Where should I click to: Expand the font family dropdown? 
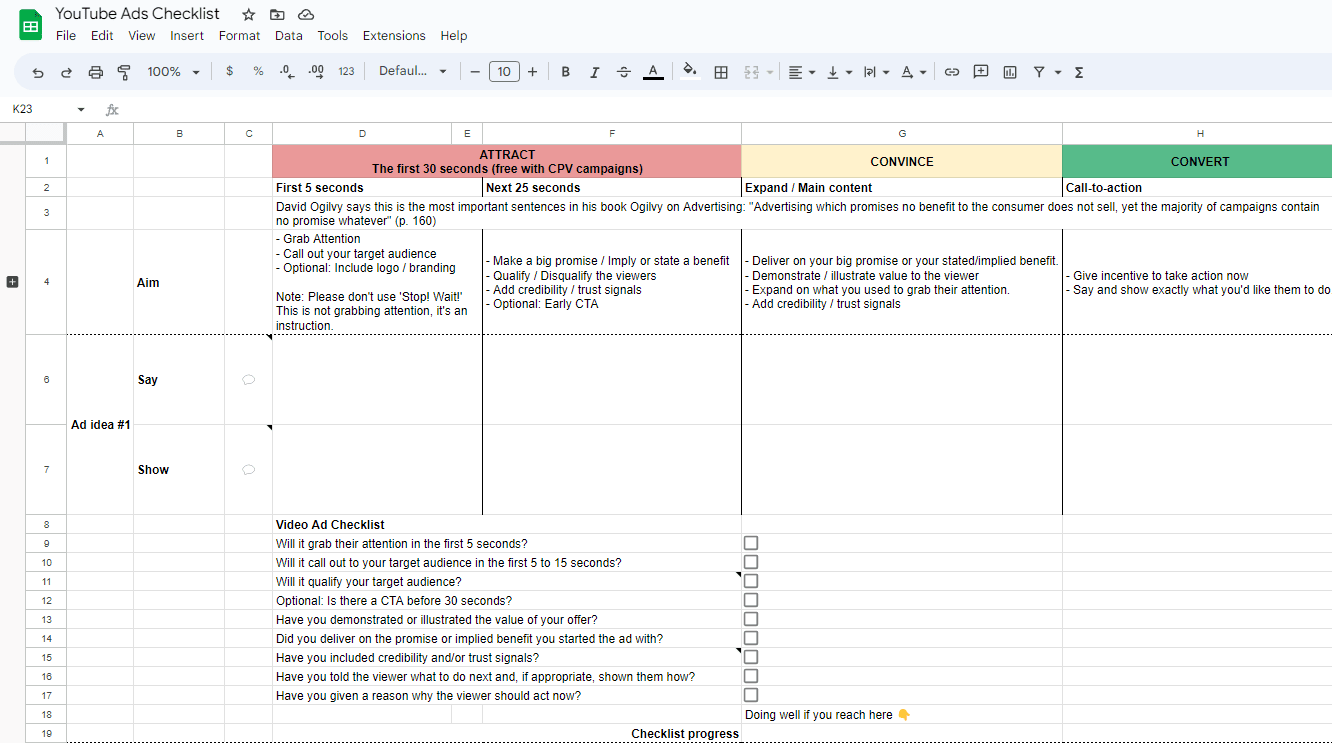(x=410, y=71)
